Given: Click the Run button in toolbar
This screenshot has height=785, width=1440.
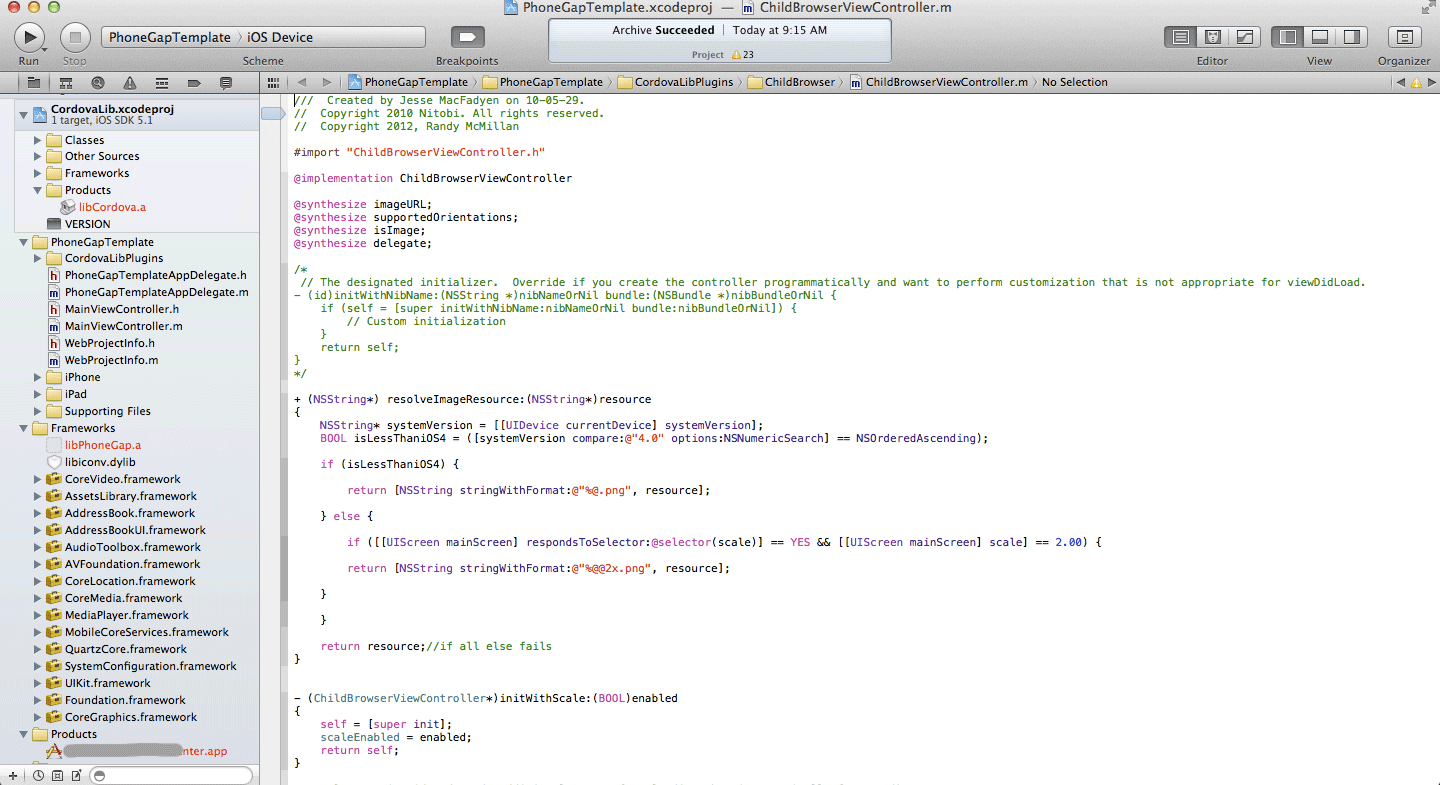Looking at the screenshot, I should coord(29,38).
